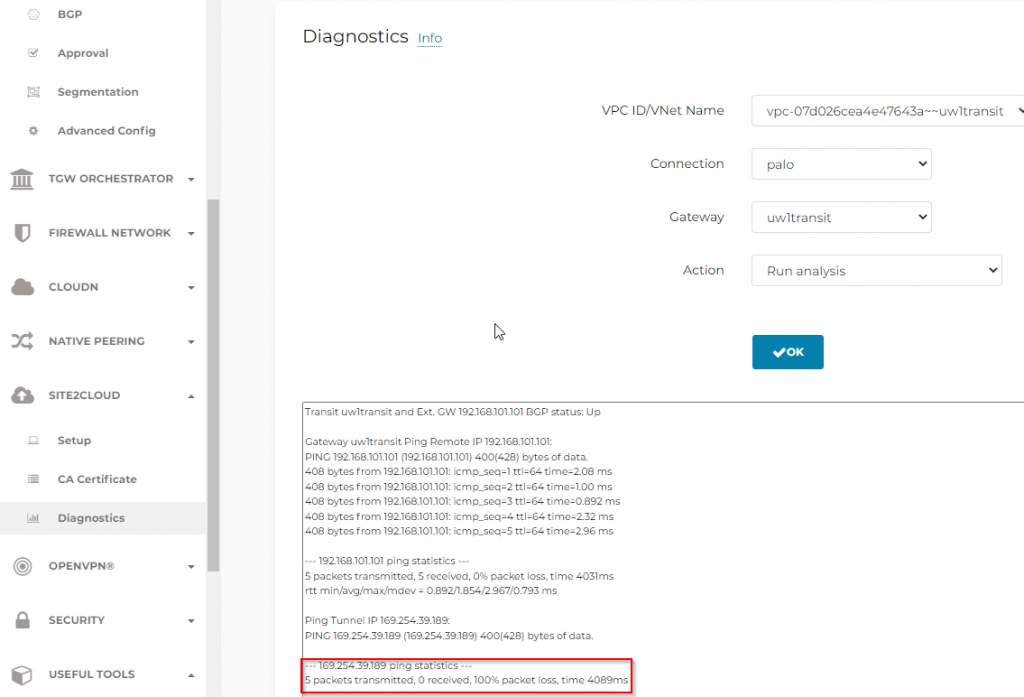
Task: Click the Security padlock icon
Action: coord(22,620)
